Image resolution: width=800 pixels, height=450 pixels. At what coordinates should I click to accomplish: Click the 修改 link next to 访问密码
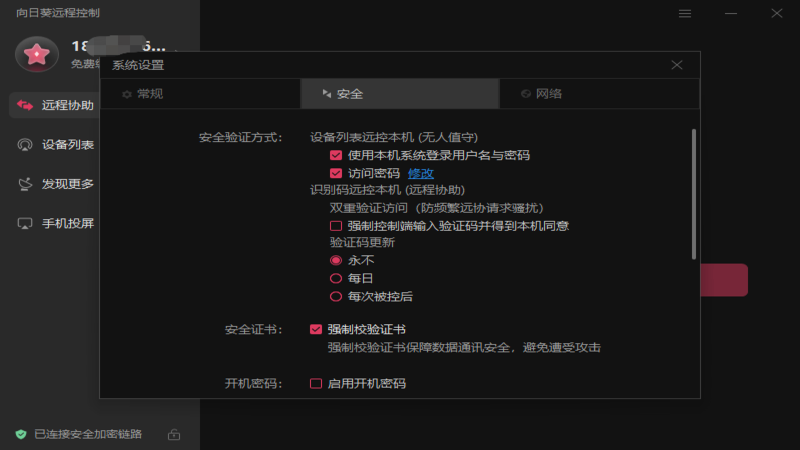pos(421,173)
